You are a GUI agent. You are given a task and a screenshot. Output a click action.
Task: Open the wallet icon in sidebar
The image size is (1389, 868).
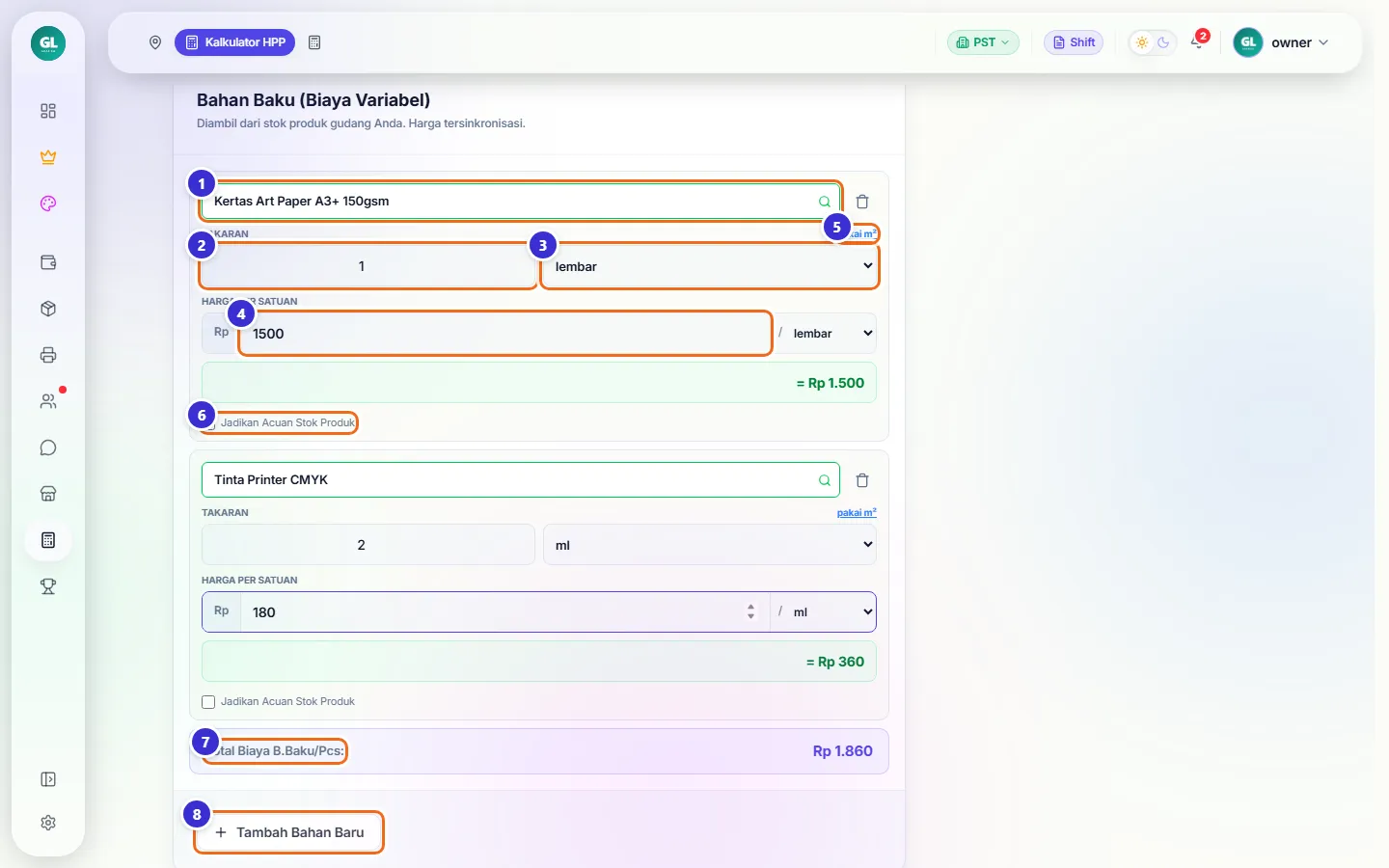point(48,262)
